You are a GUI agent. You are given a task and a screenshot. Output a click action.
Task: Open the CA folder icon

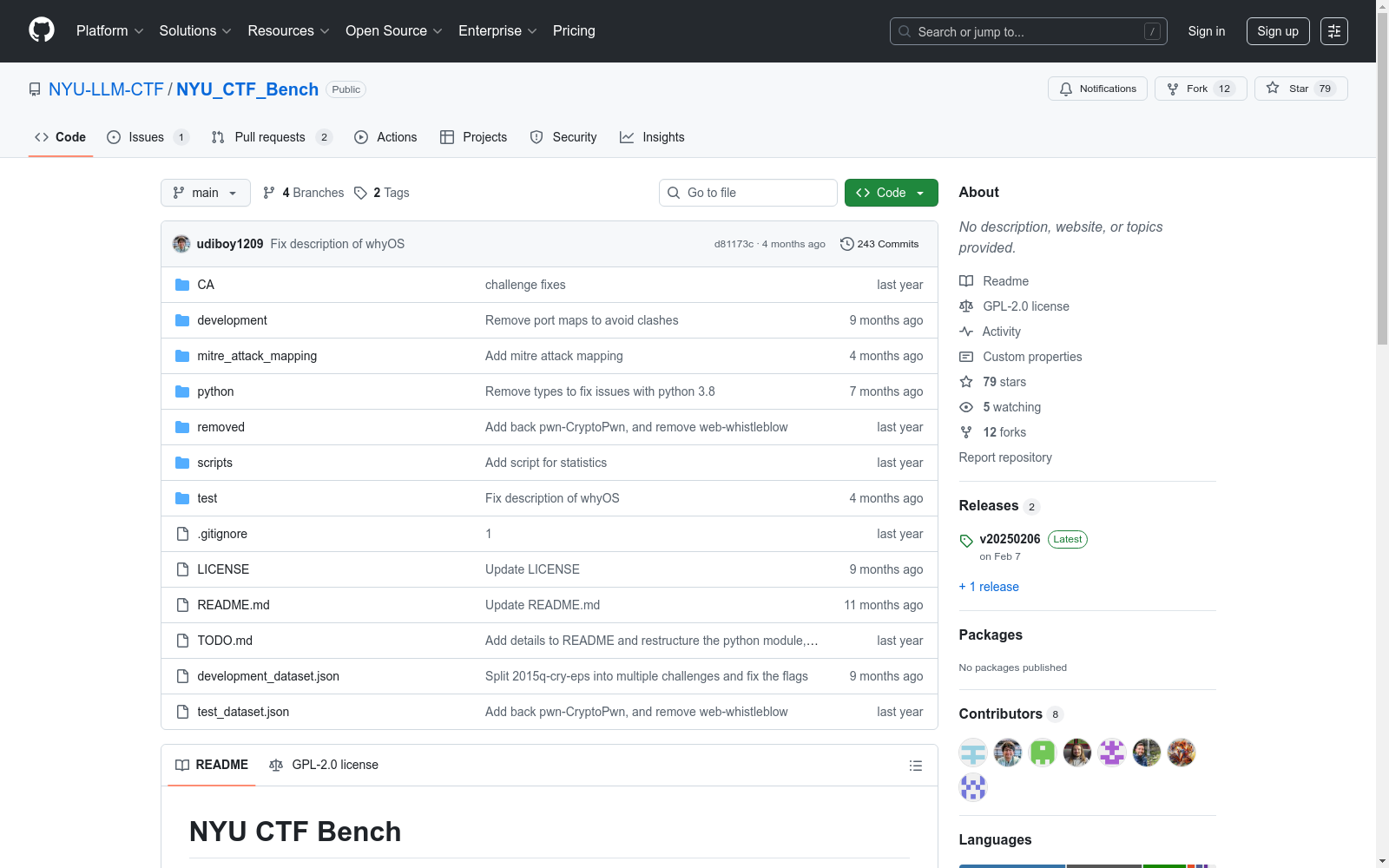(x=182, y=285)
